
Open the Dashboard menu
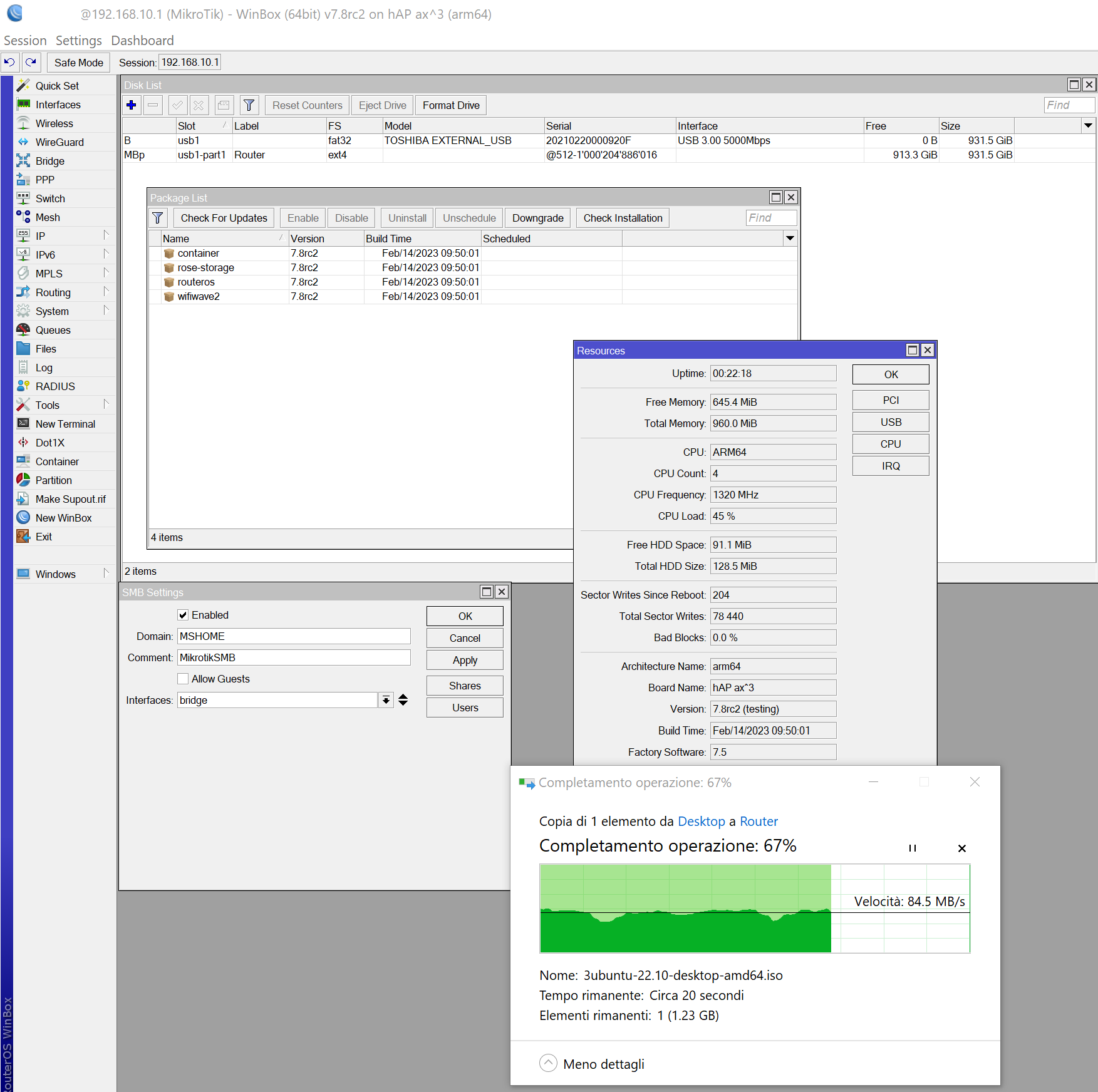(x=142, y=41)
